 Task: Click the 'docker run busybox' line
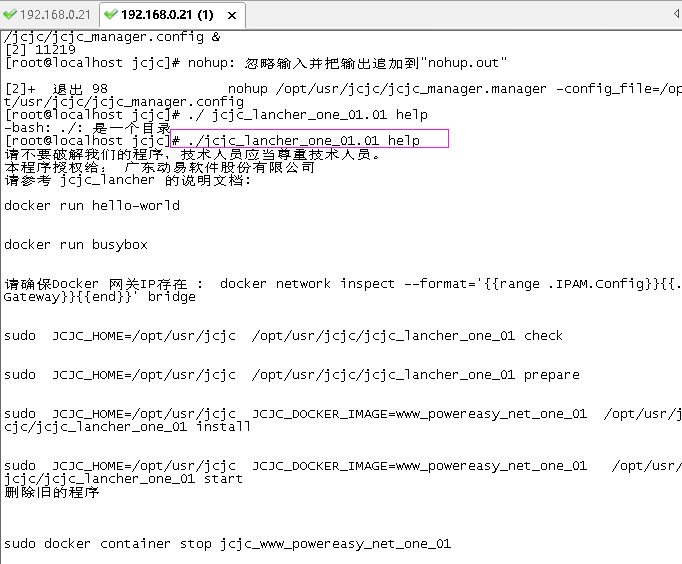point(76,244)
